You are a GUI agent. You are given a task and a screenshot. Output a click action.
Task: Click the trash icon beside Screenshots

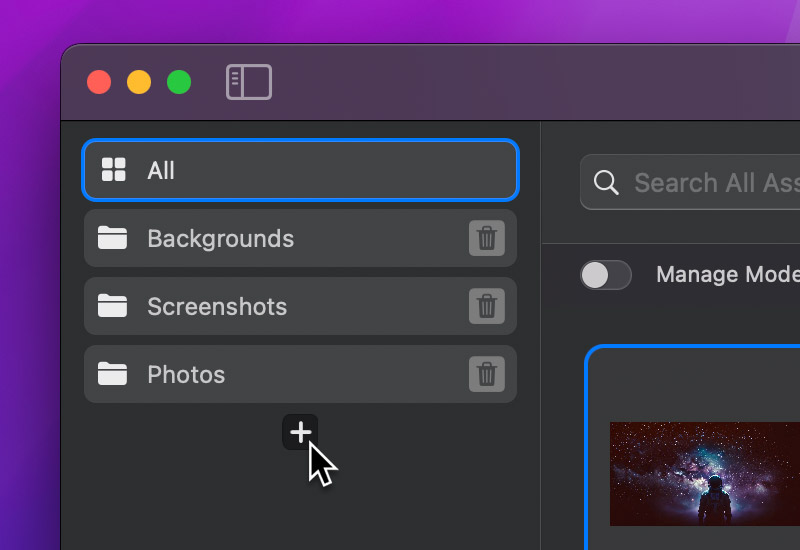tap(486, 307)
